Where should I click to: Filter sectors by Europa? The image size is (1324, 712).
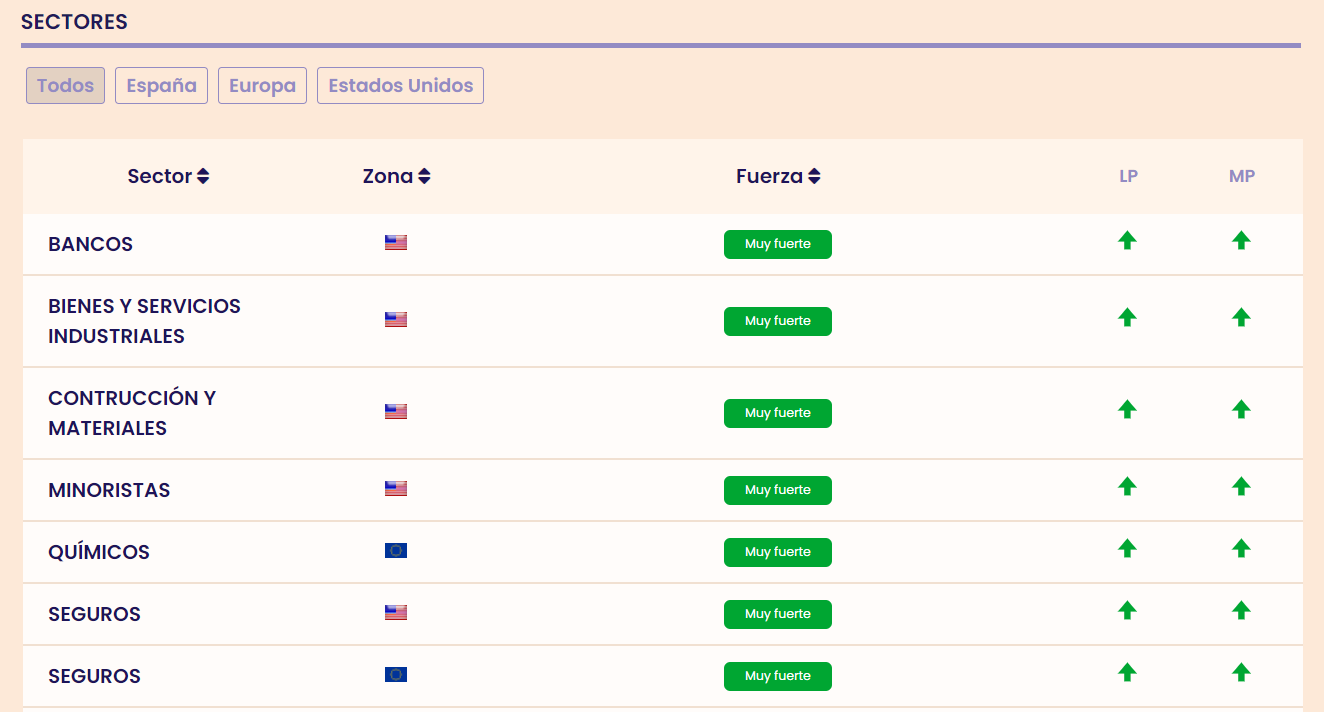[x=262, y=85]
